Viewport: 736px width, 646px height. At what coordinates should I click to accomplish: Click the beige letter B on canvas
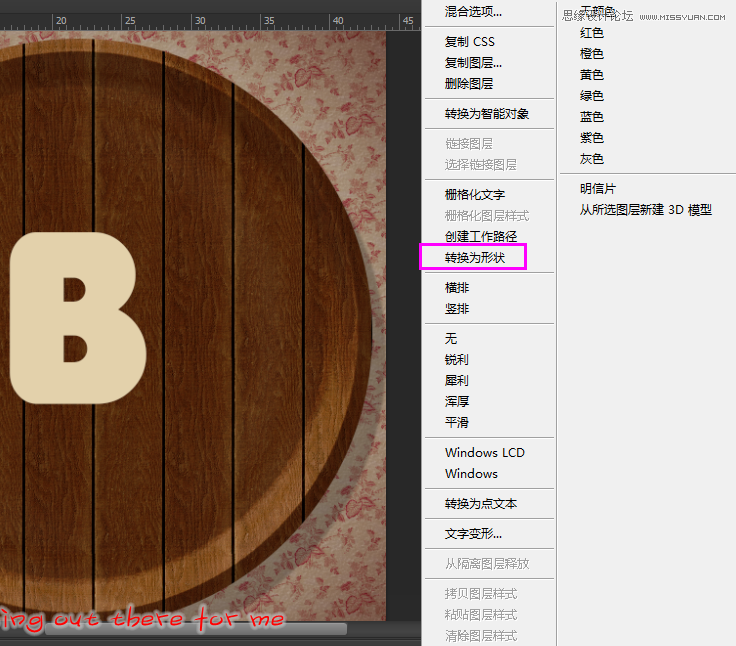(77, 318)
